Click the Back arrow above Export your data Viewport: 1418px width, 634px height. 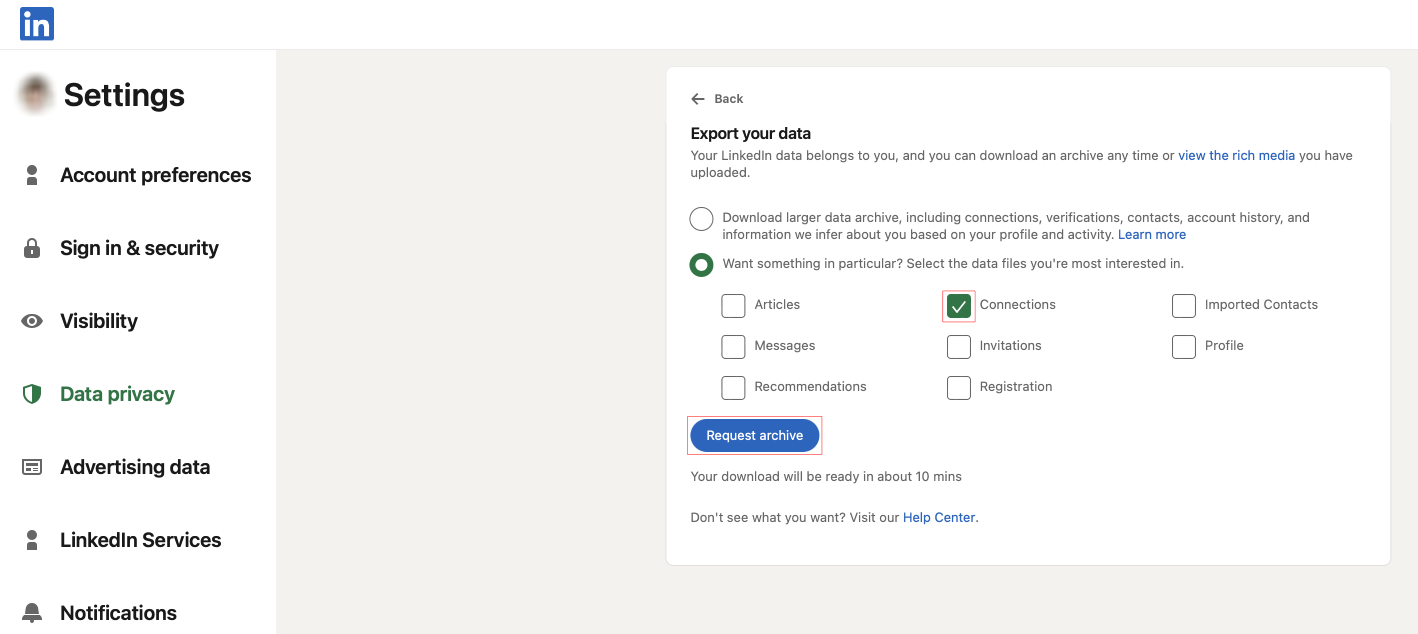[x=698, y=98]
